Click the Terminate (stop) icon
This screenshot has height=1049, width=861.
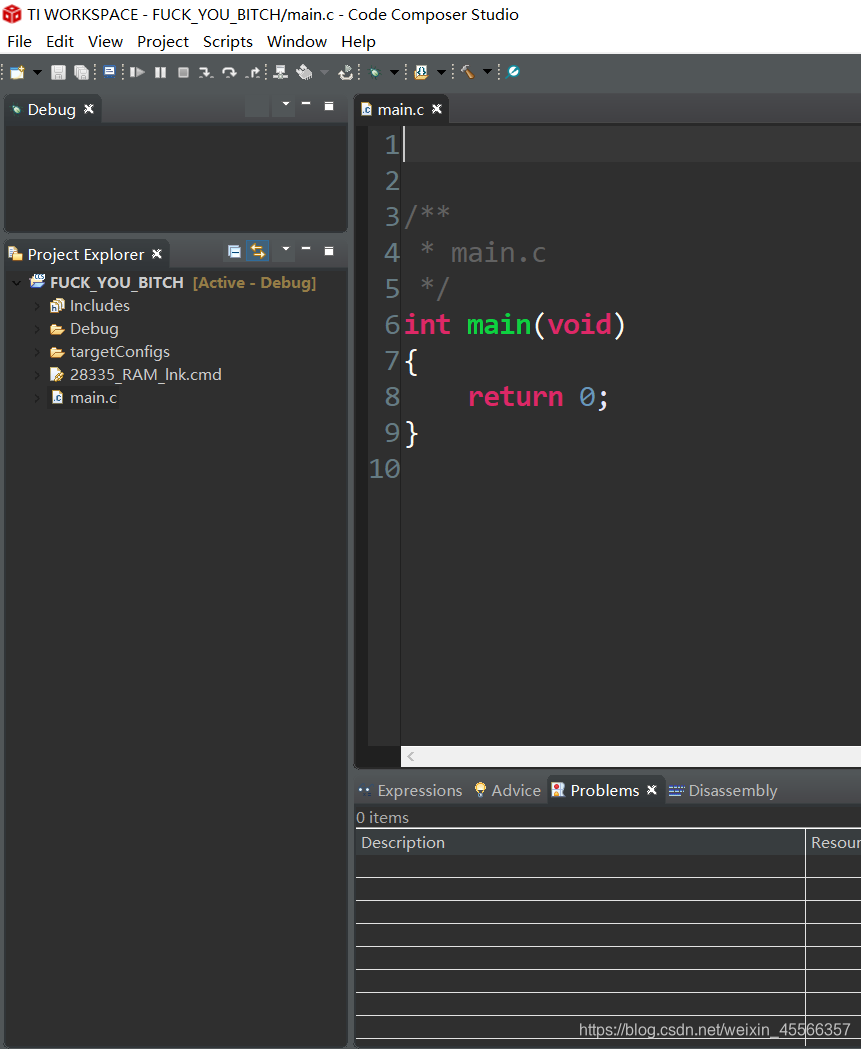(183, 72)
